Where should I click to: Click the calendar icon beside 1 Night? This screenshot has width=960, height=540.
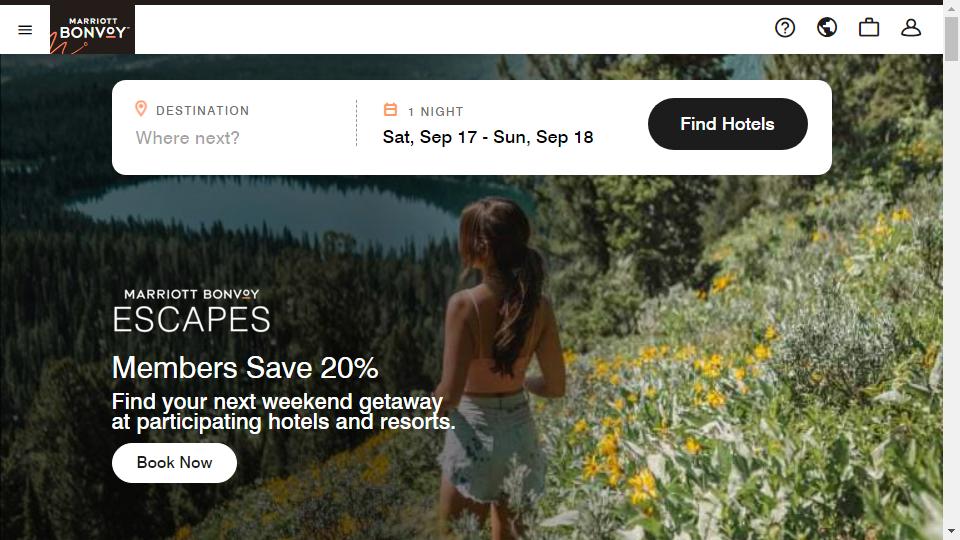pyautogui.click(x=390, y=110)
